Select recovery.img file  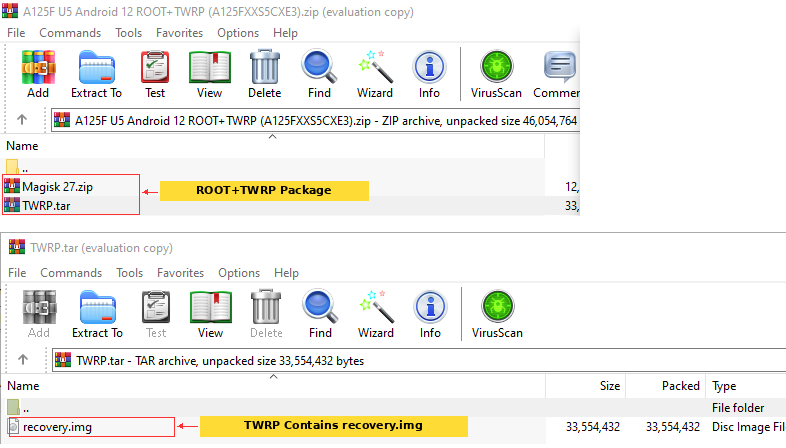[57, 427]
